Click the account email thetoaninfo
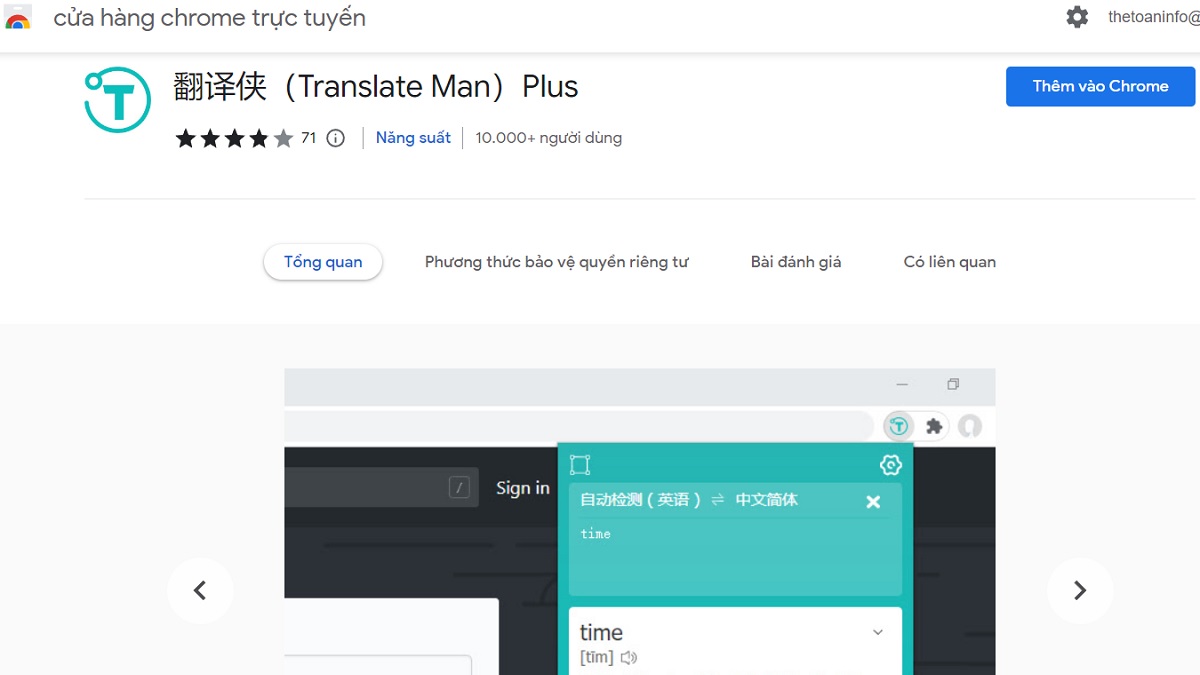 point(1153,17)
